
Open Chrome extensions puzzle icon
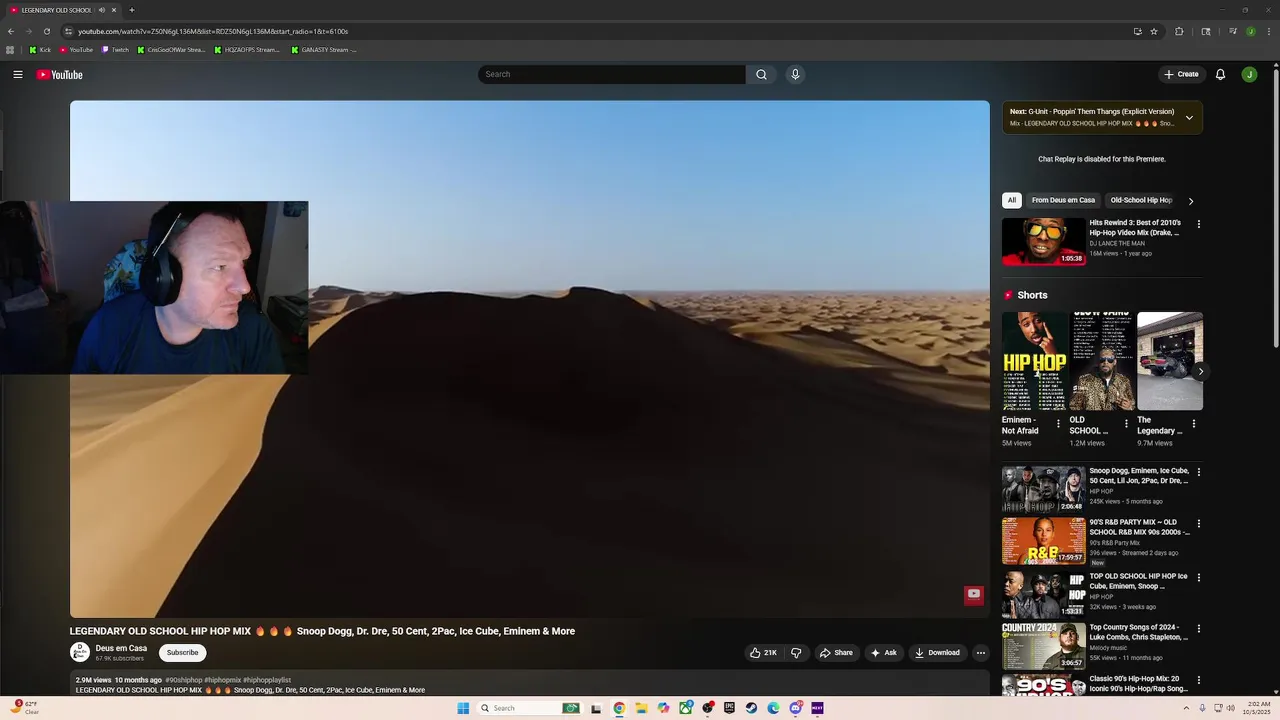point(1179,31)
